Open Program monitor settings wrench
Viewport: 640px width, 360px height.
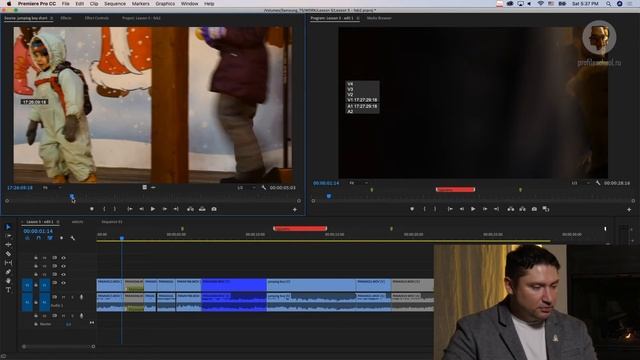[x=598, y=183]
